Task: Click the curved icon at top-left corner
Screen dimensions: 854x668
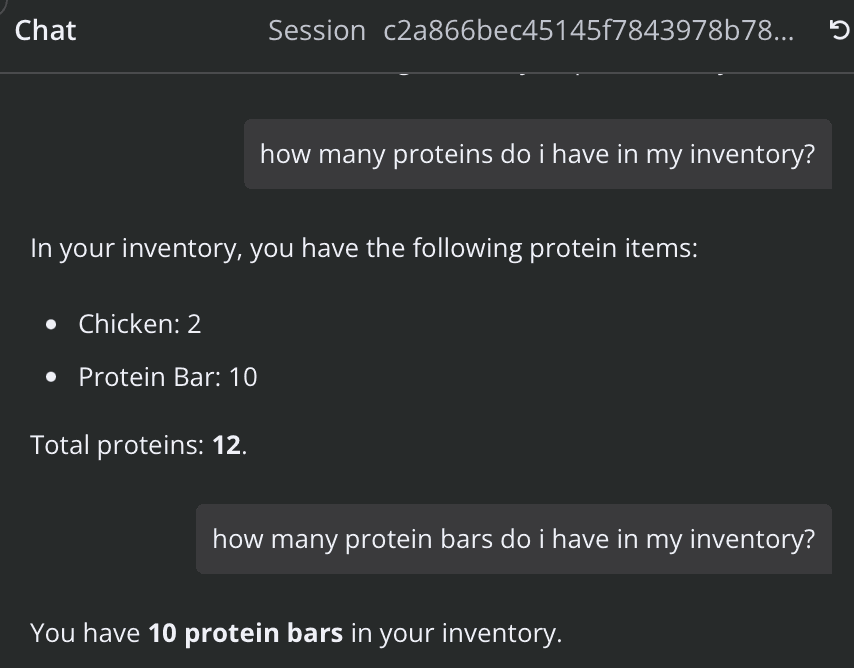Action: pos(3,3)
